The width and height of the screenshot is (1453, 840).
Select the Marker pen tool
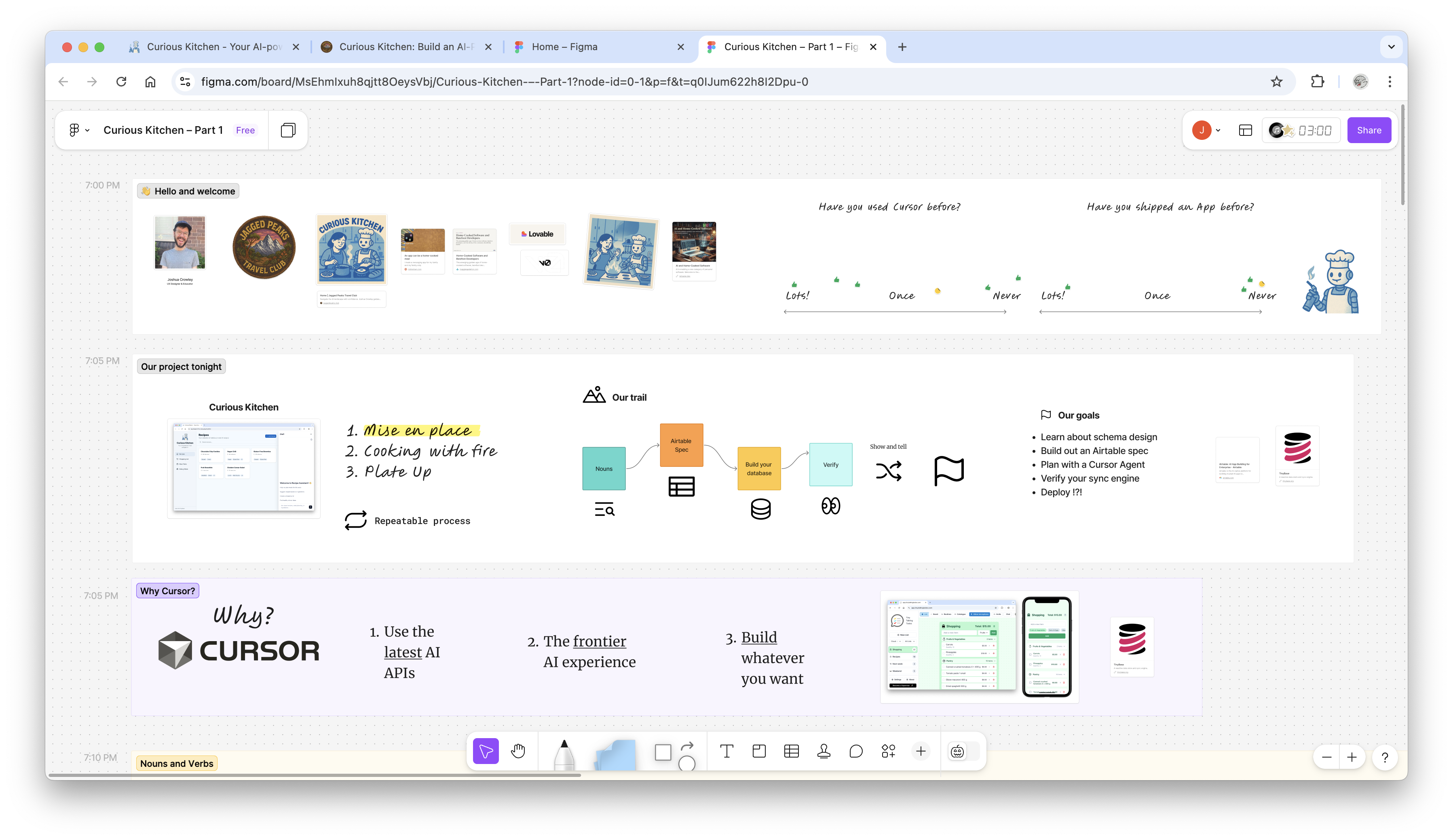[x=564, y=753]
